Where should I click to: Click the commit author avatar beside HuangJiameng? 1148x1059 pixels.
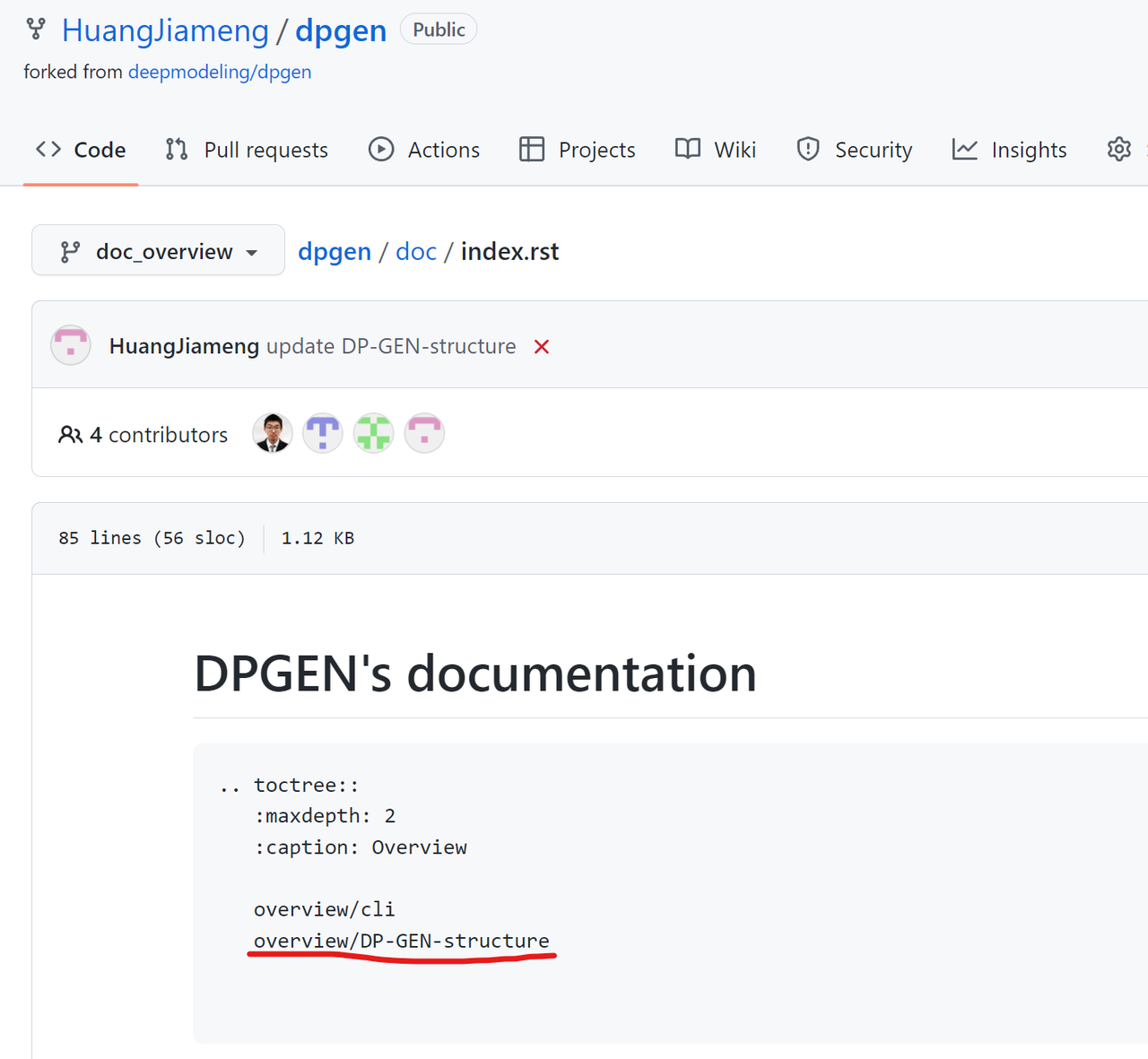[x=71, y=345]
